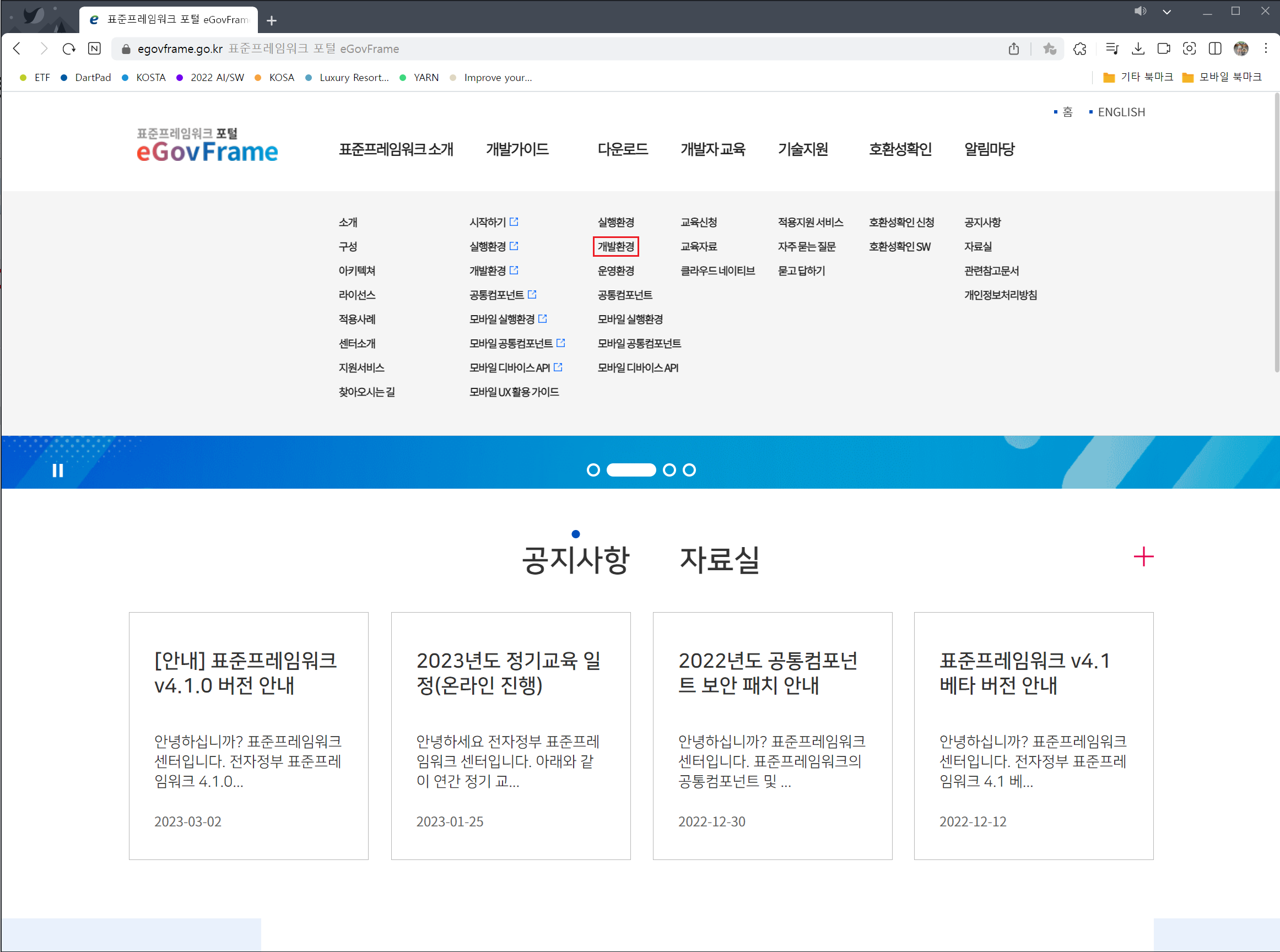Click the browser reload icon
This screenshot has height=952, width=1280.
coord(69,49)
